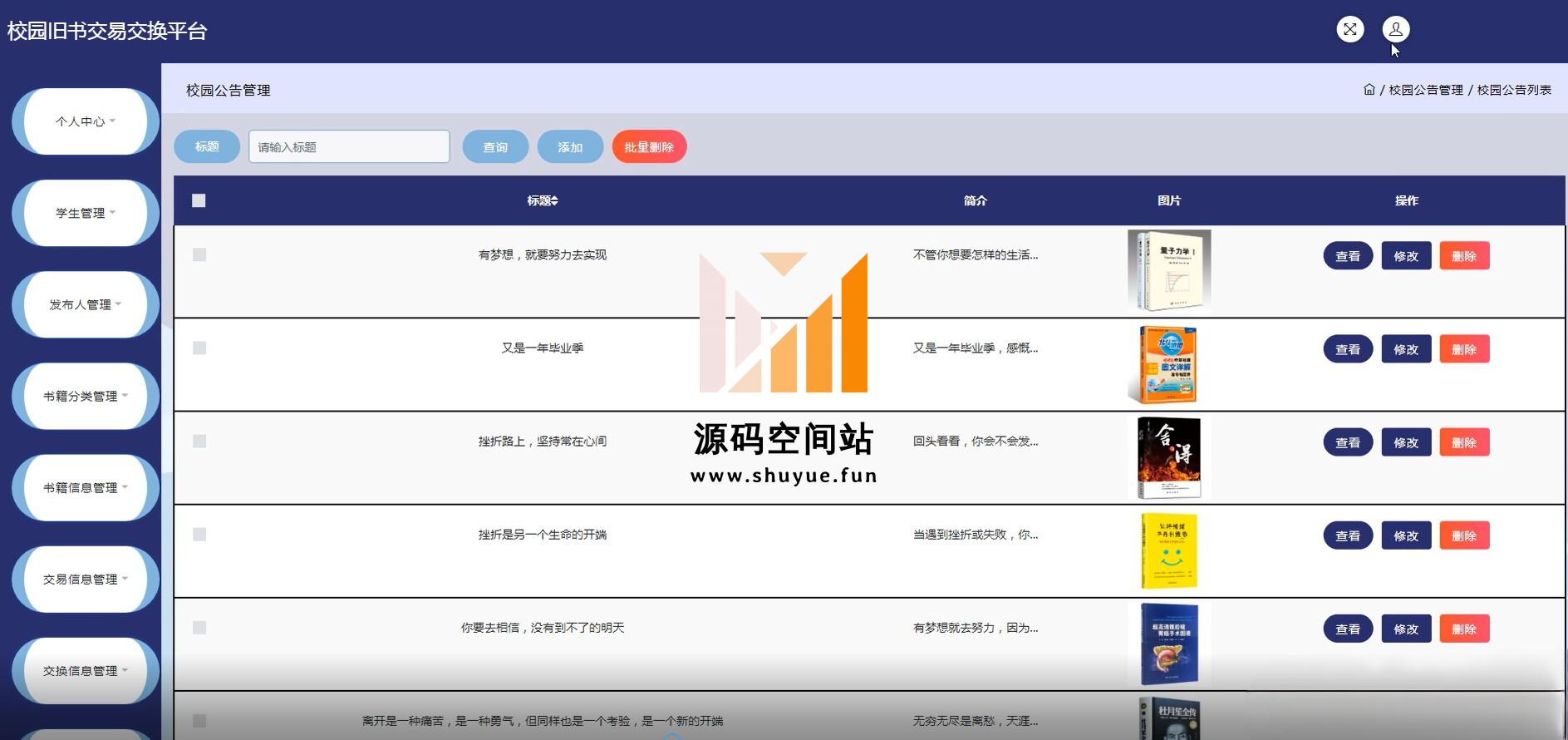Delete the 你要去相信 announcement

(1464, 629)
